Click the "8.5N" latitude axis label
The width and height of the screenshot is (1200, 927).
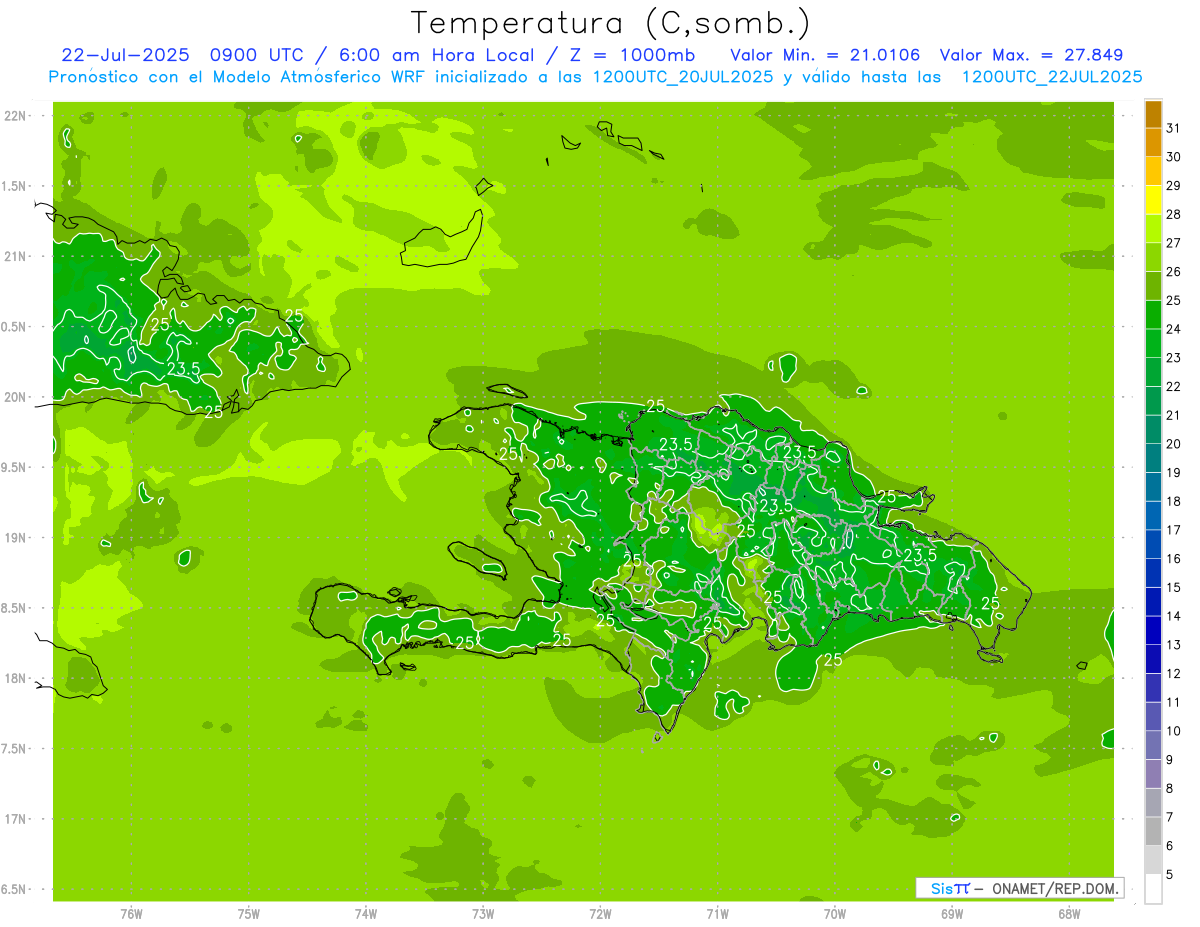click(15, 608)
